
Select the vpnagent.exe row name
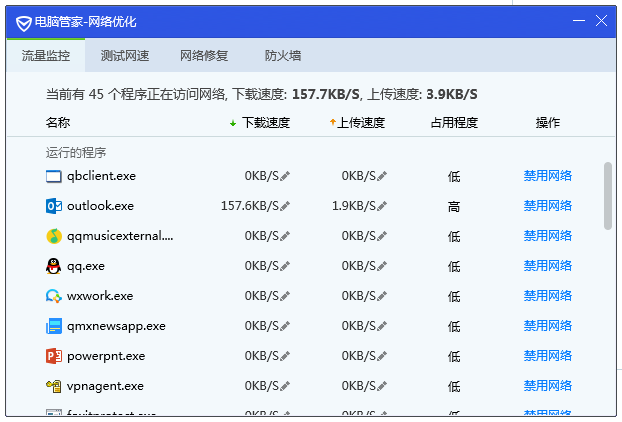[x=105, y=386]
